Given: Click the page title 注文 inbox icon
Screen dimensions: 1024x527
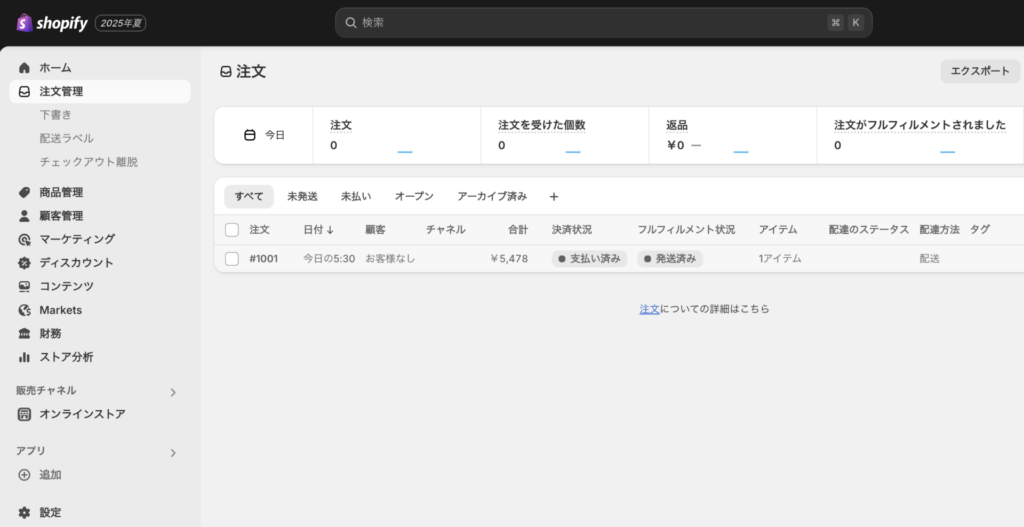Looking at the screenshot, I should [226, 72].
